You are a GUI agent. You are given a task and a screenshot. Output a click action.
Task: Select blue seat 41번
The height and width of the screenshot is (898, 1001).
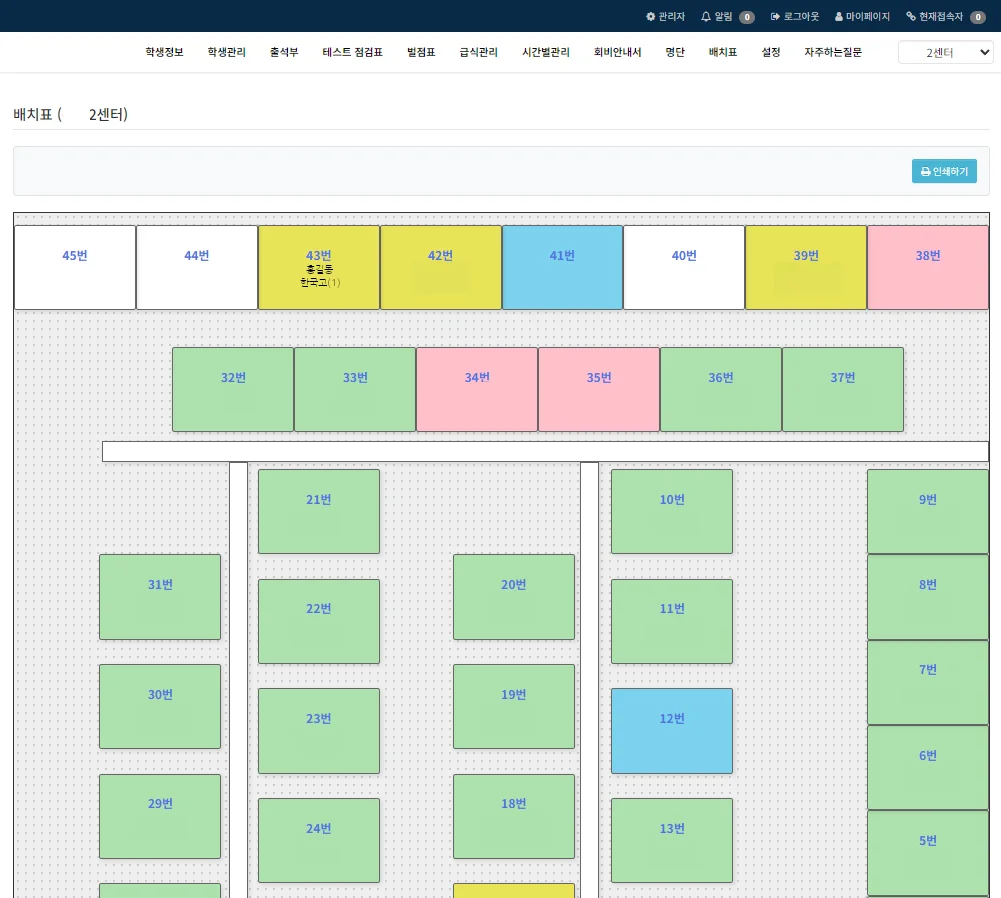[x=562, y=267]
